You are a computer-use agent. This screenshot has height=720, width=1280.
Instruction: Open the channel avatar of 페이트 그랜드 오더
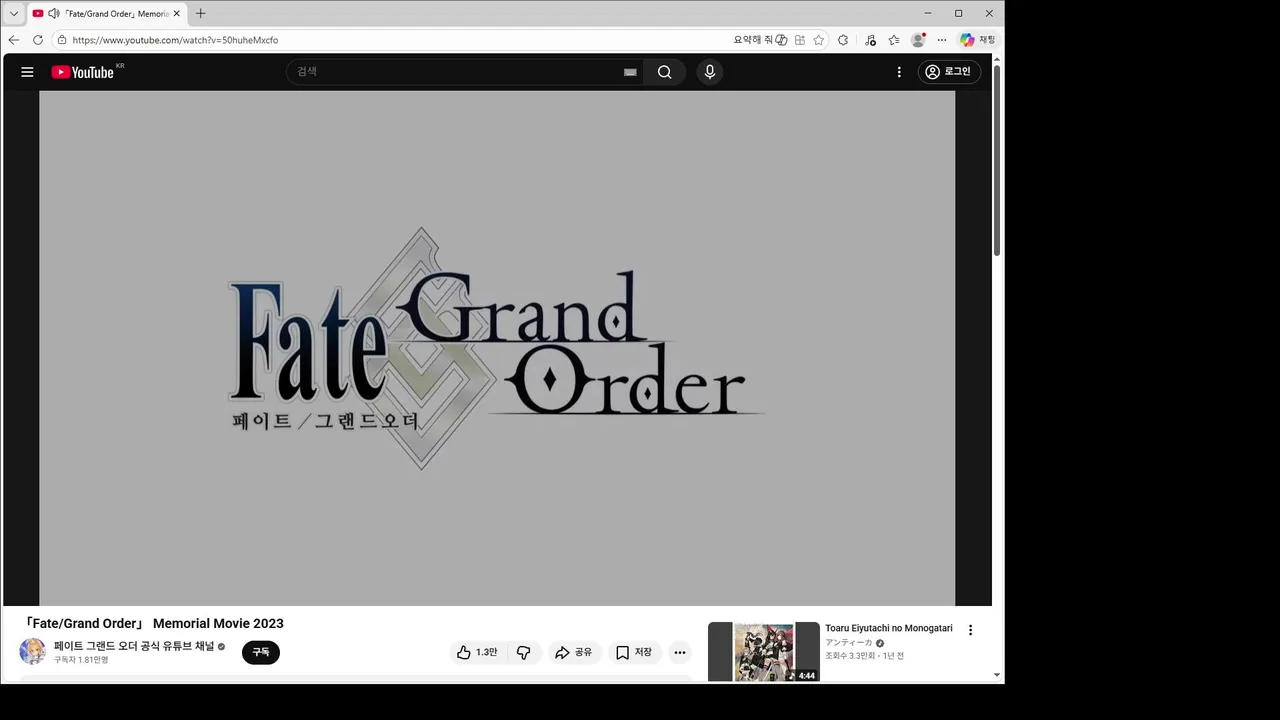32,651
